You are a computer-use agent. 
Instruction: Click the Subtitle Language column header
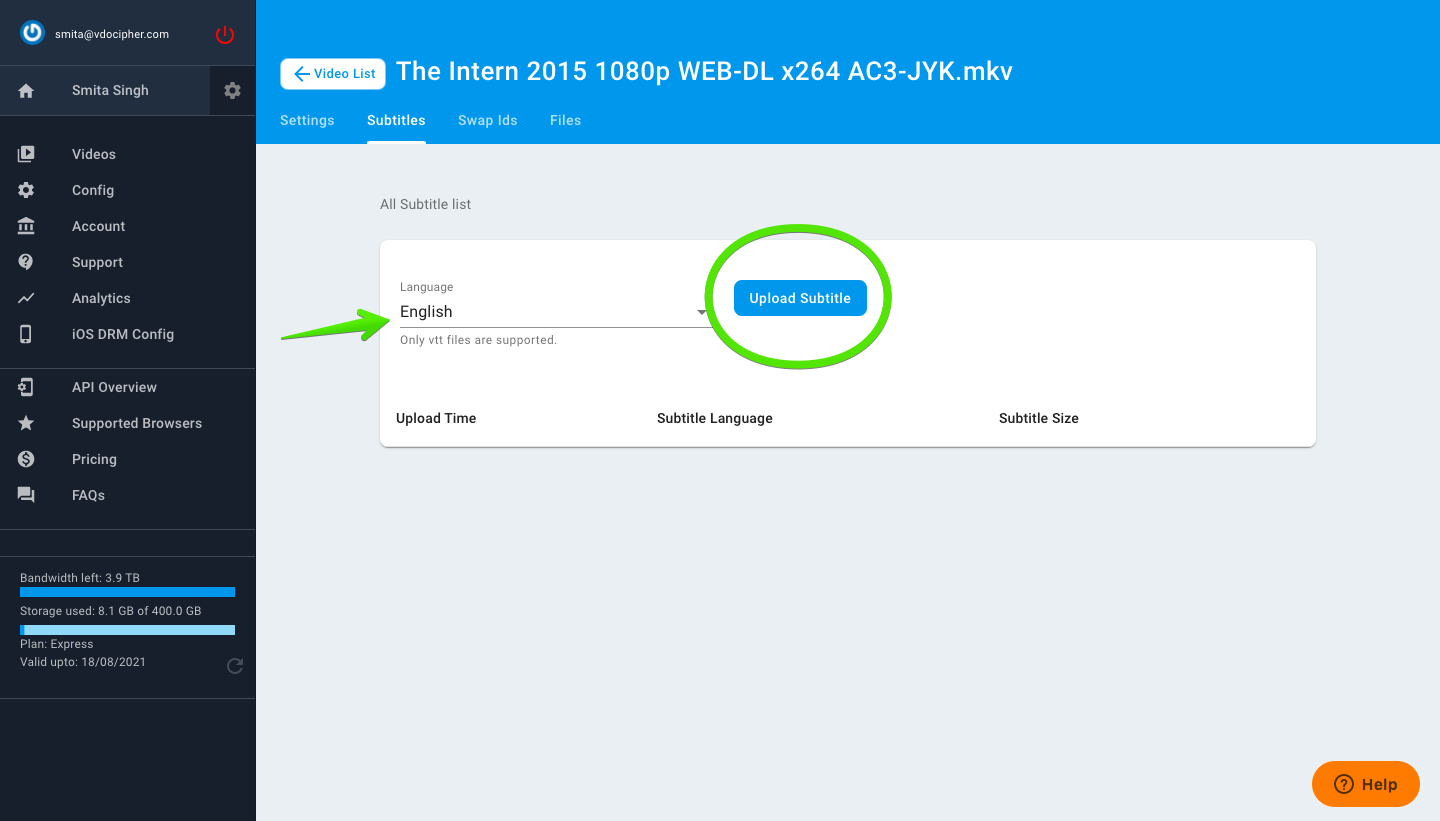point(715,418)
